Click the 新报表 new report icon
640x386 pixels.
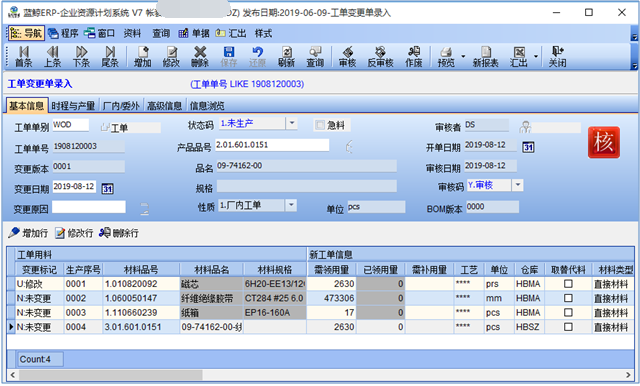(x=485, y=56)
